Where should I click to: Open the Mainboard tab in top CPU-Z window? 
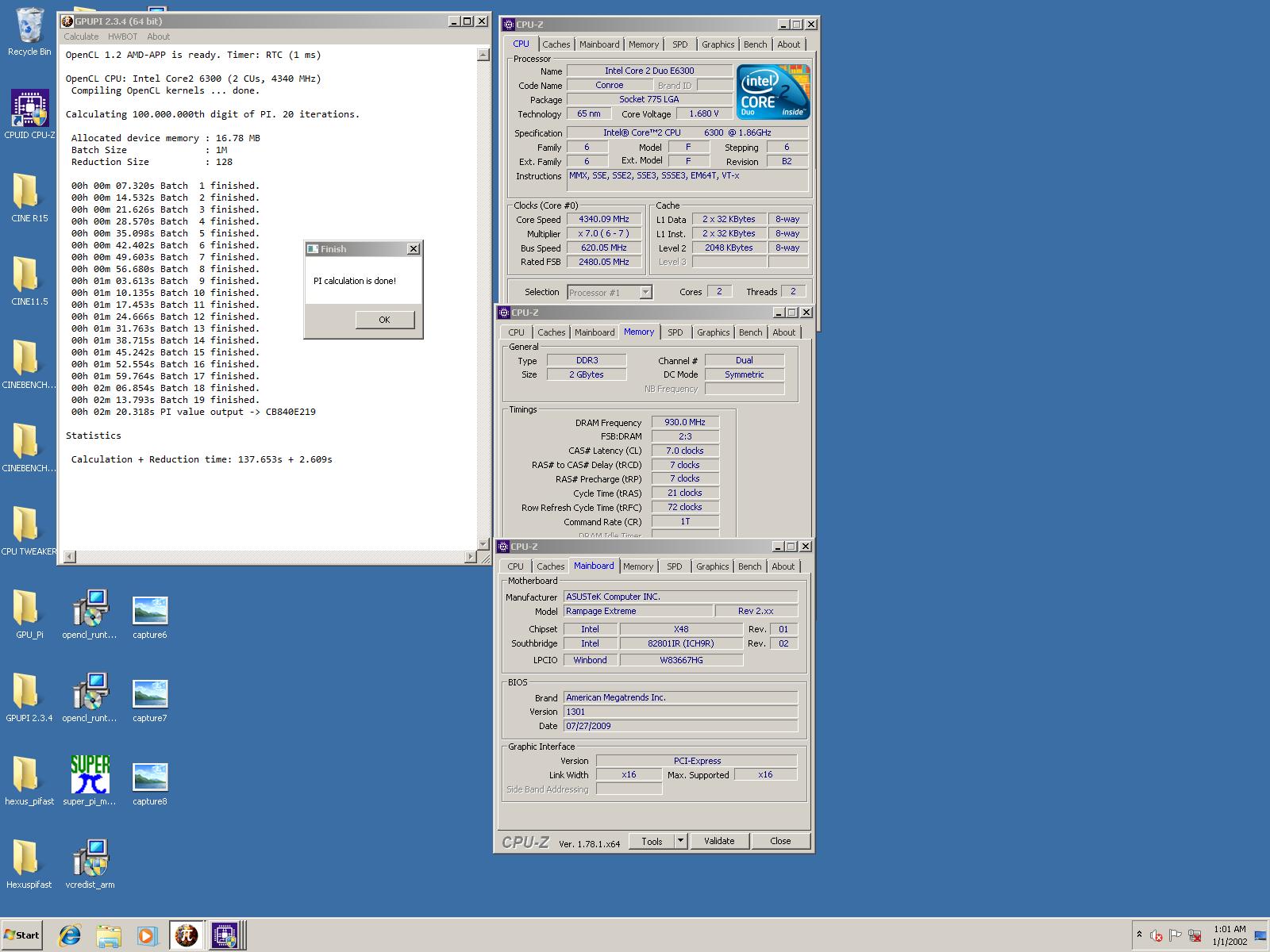[x=599, y=44]
